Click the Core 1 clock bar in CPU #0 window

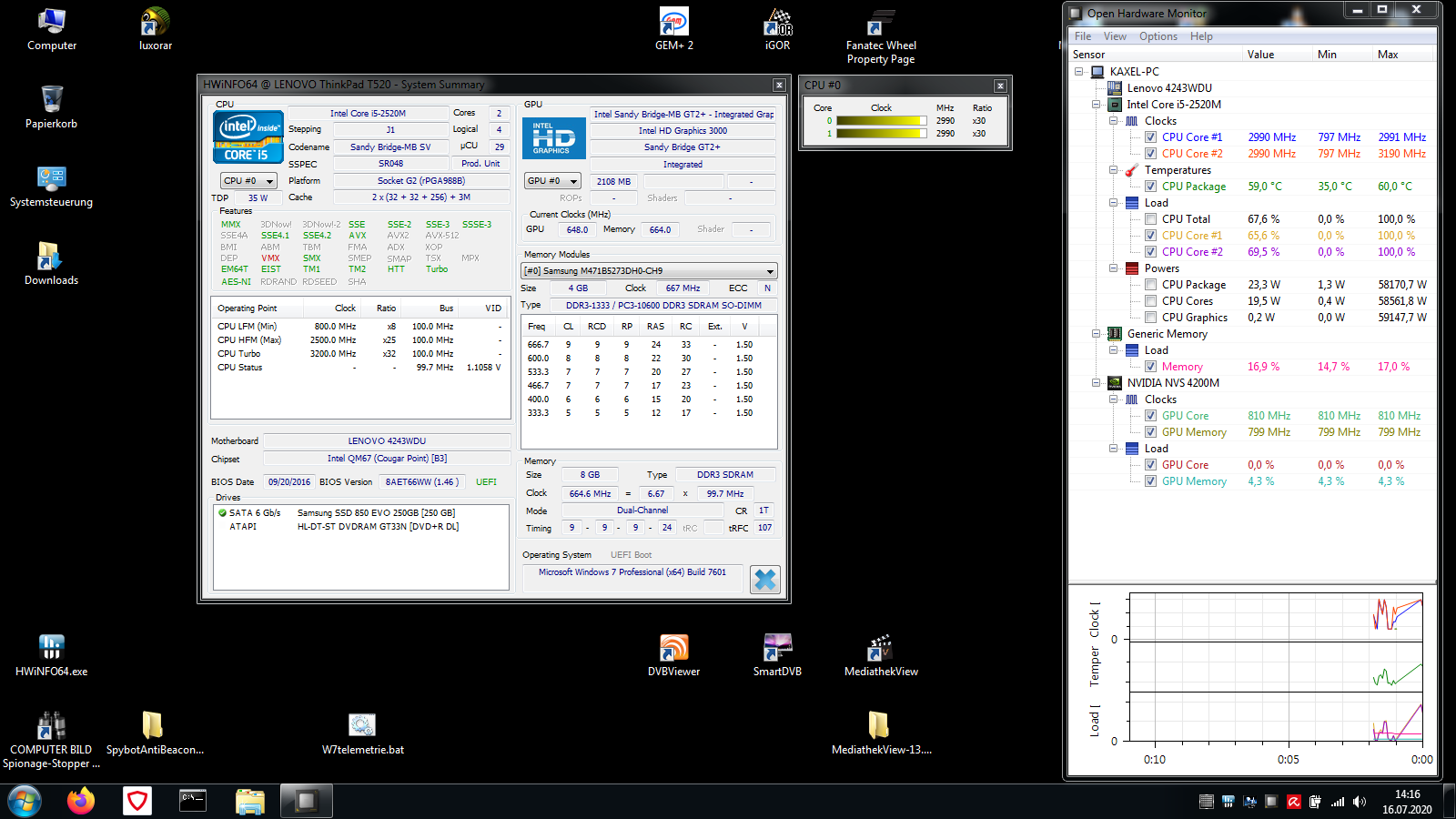881,134
